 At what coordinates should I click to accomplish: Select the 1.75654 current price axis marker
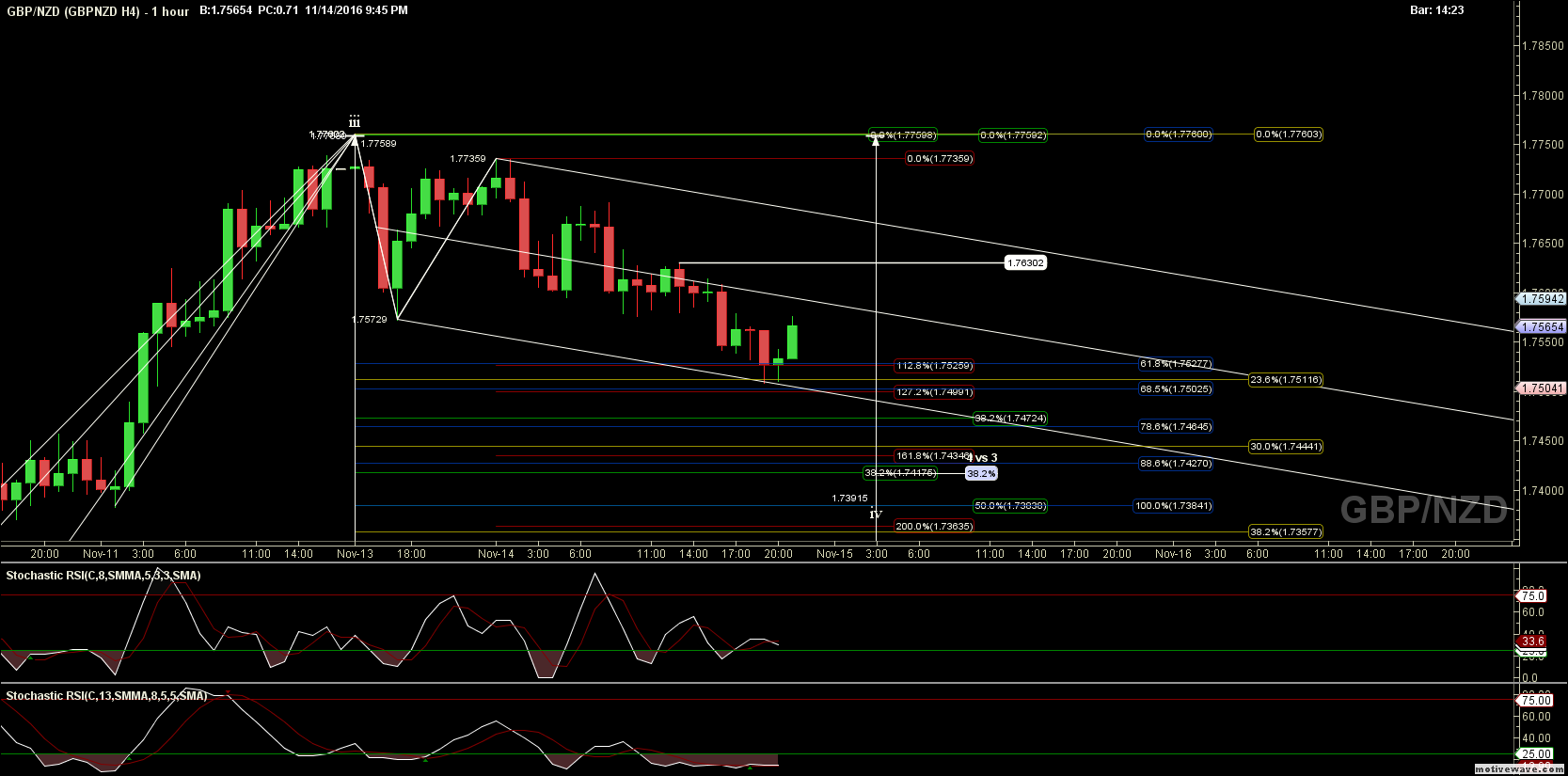(x=1543, y=327)
